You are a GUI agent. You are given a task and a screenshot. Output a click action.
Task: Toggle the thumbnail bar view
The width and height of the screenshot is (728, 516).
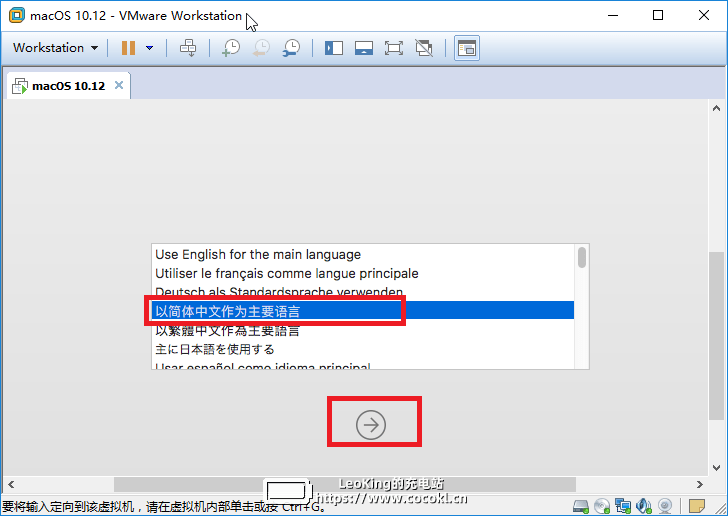(364, 48)
